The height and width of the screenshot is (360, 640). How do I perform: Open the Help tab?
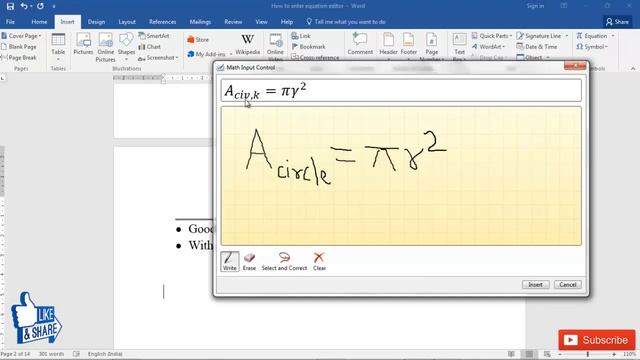click(287, 22)
